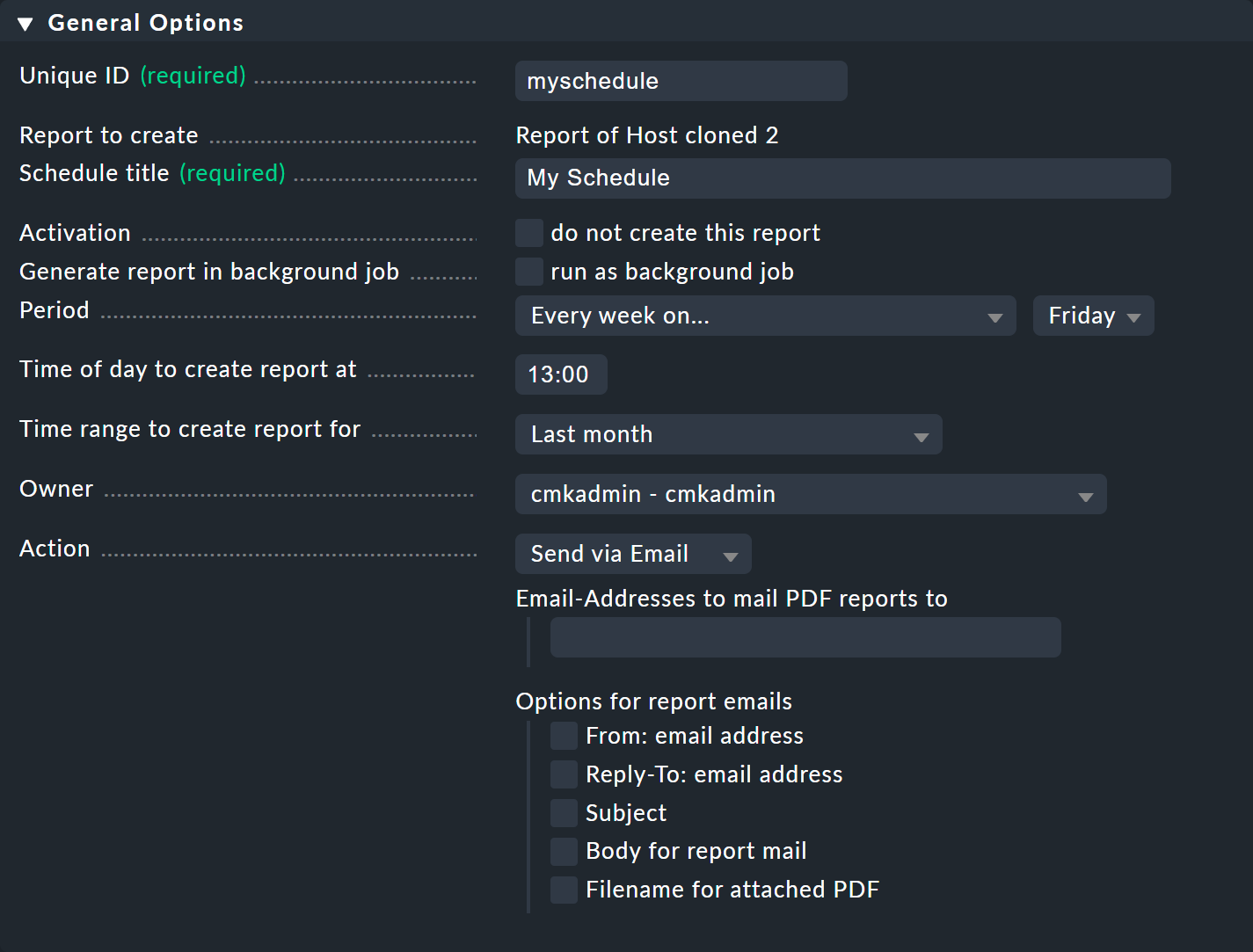This screenshot has height=952, width=1253.
Task: Enable 'run as background job' option
Action: 528,272
